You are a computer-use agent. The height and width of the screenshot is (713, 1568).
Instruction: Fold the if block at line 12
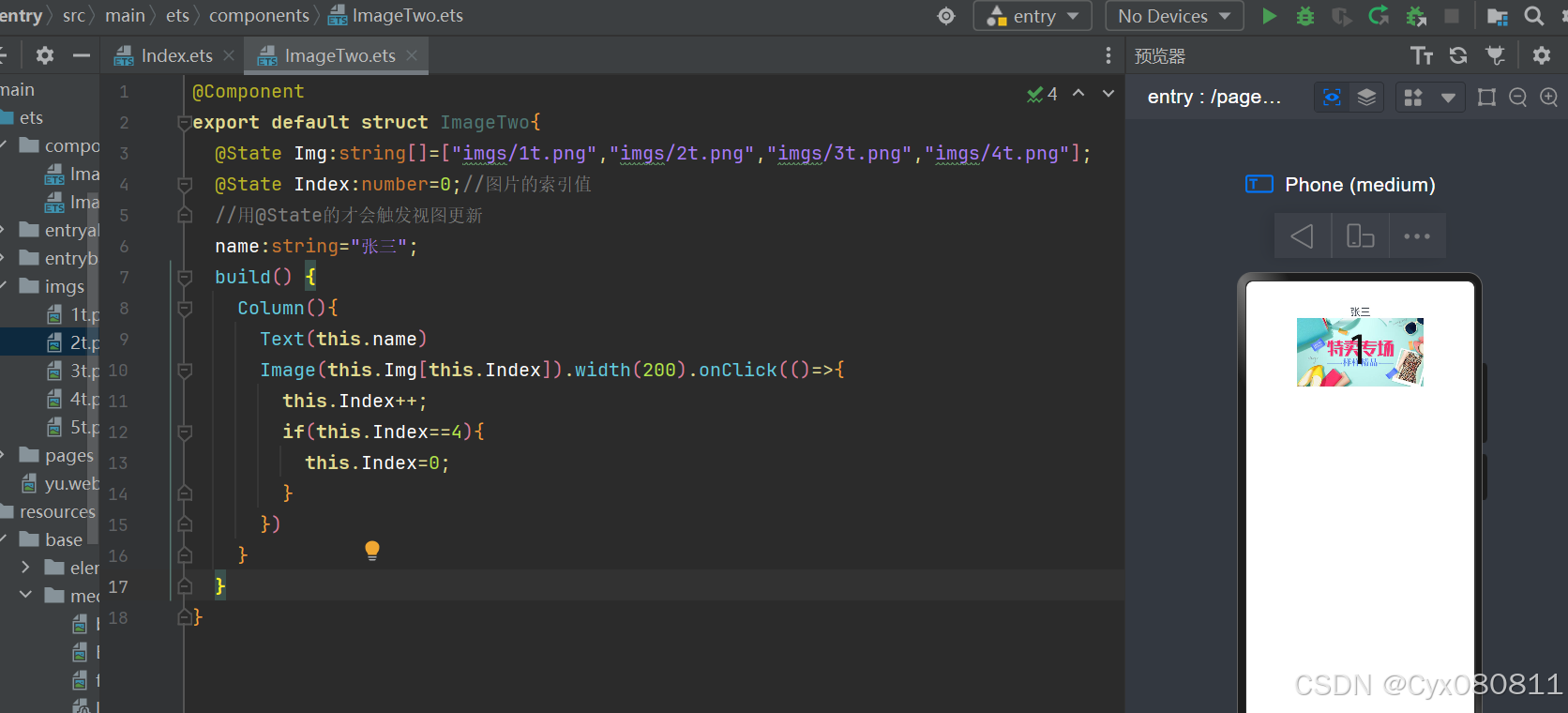(x=185, y=432)
